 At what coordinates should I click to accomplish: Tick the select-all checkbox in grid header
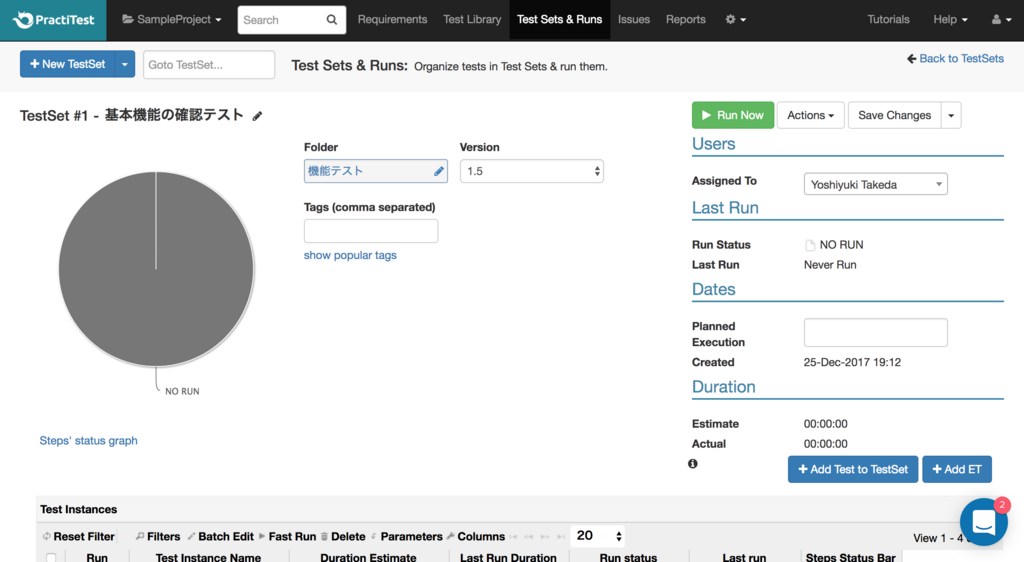(x=51, y=557)
